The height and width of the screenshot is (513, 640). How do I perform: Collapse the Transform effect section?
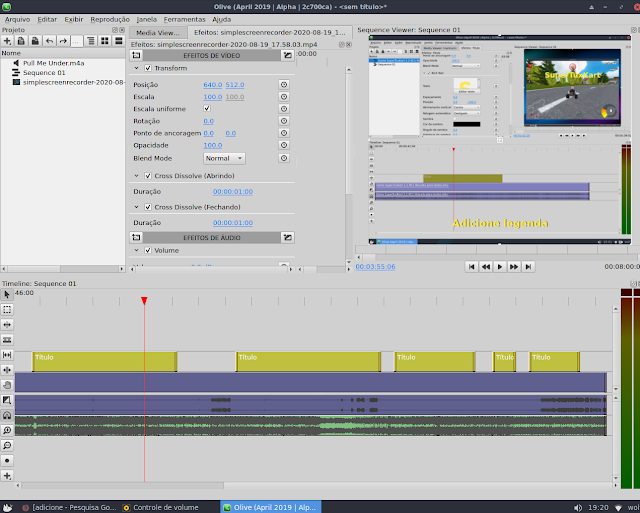click(137, 68)
